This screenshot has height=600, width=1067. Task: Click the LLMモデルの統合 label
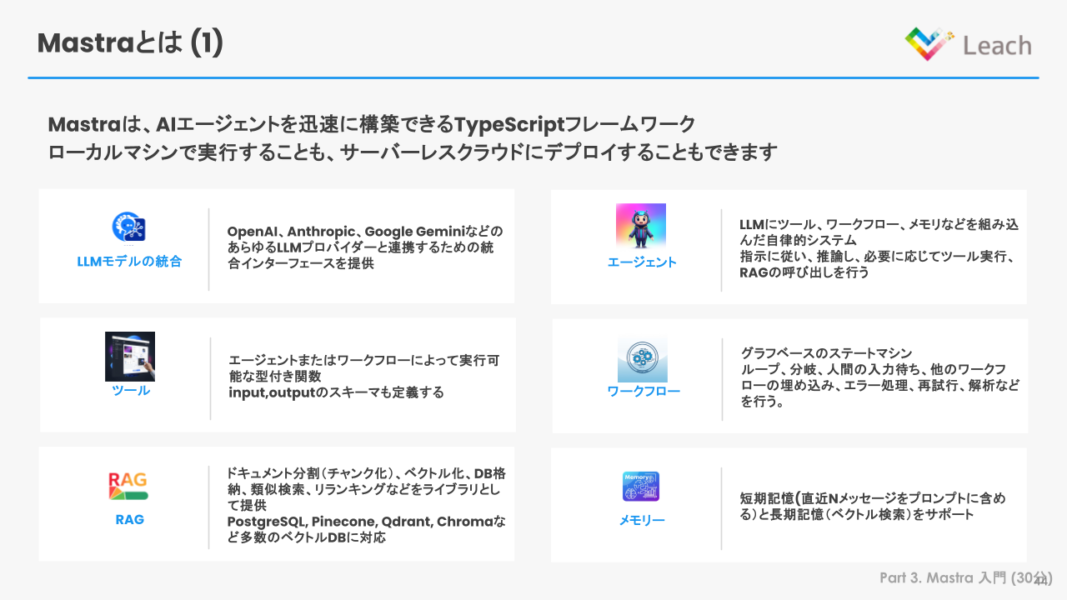129,262
